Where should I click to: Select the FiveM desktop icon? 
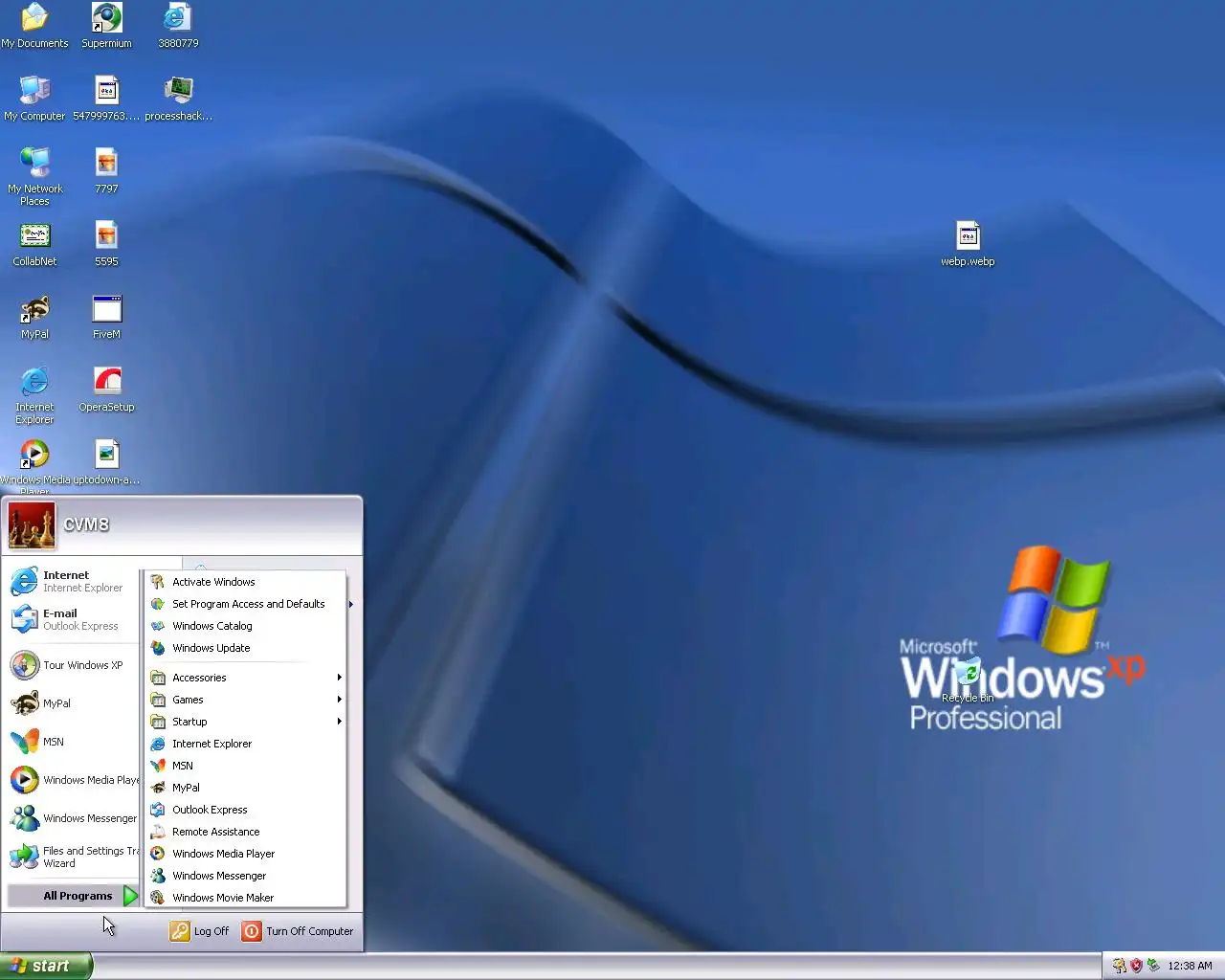106,317
